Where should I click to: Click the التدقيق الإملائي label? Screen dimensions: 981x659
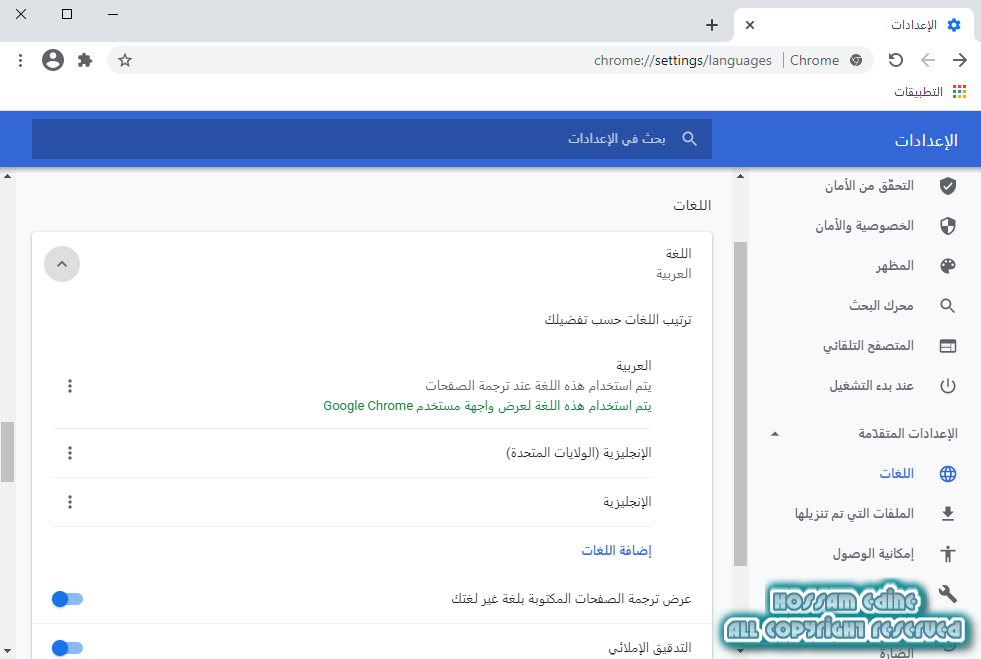coord(649,648)
